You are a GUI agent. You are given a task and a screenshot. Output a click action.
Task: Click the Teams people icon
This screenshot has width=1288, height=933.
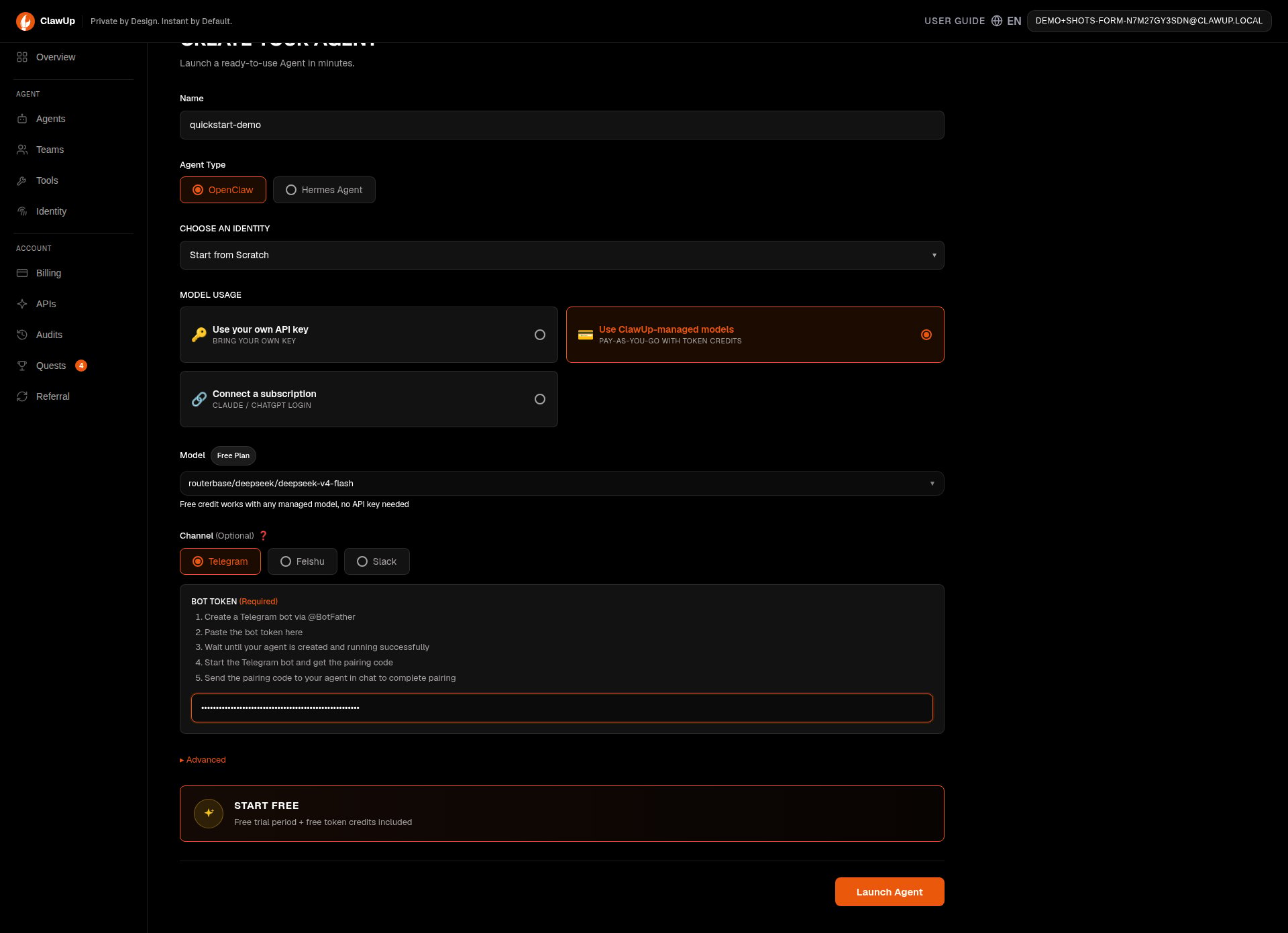(22, 150)
